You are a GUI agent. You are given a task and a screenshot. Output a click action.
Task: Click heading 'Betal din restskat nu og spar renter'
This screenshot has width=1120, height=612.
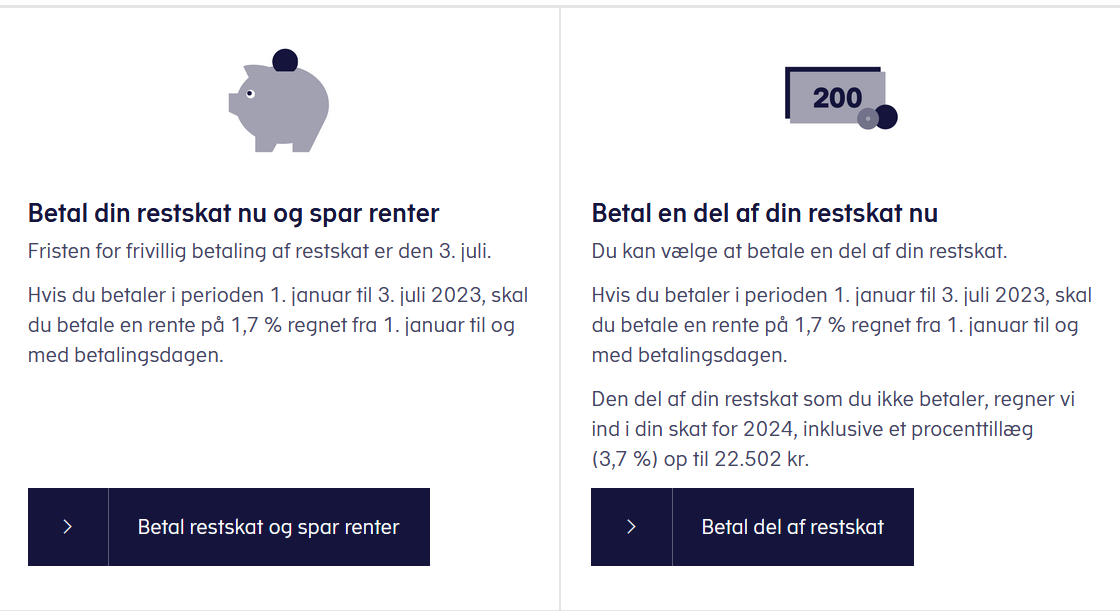click(x=234, y=213)
